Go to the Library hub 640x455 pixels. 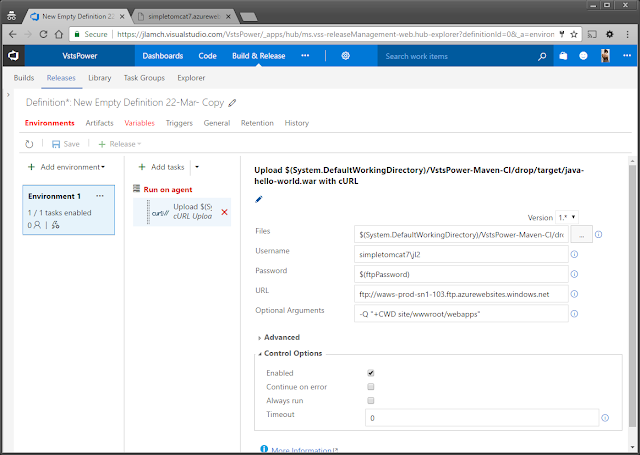100,78
